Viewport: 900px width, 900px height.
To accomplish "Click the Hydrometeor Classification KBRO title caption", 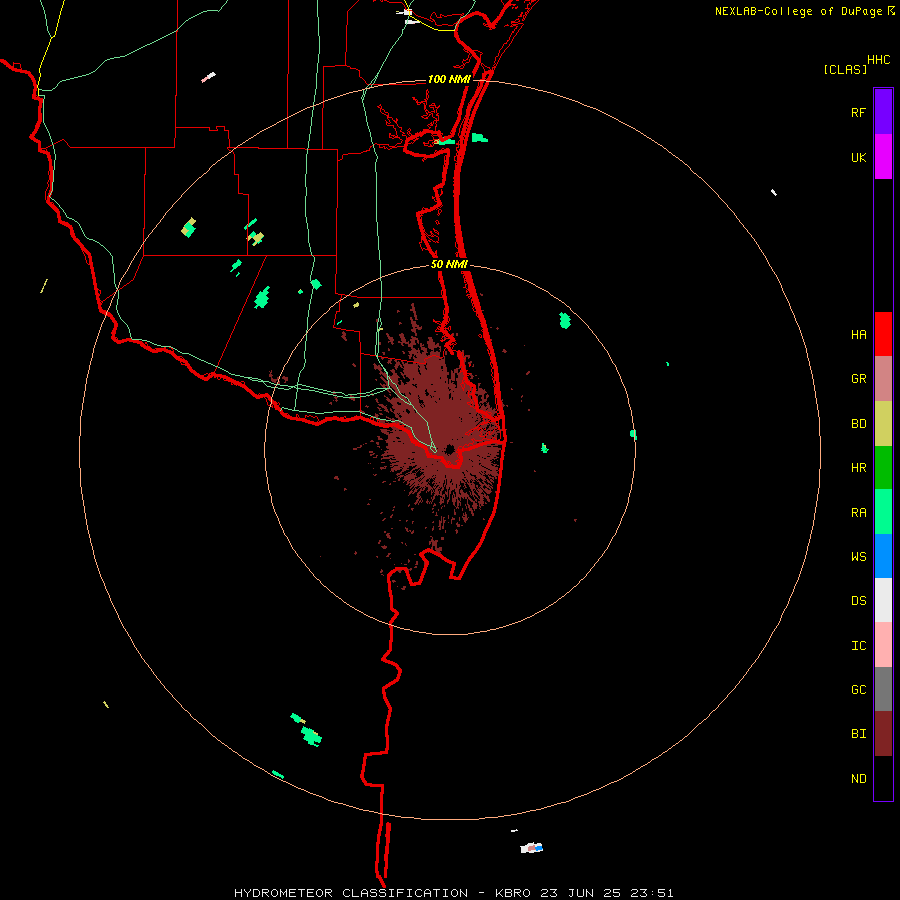I will pyautogui.click(x=453, y=893).
